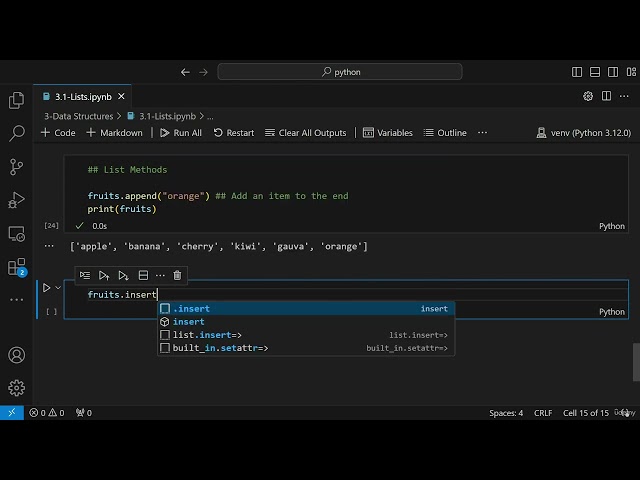Open editor More Actions ellipsis at top right
The image size is (640, 480).
[624, 96]
